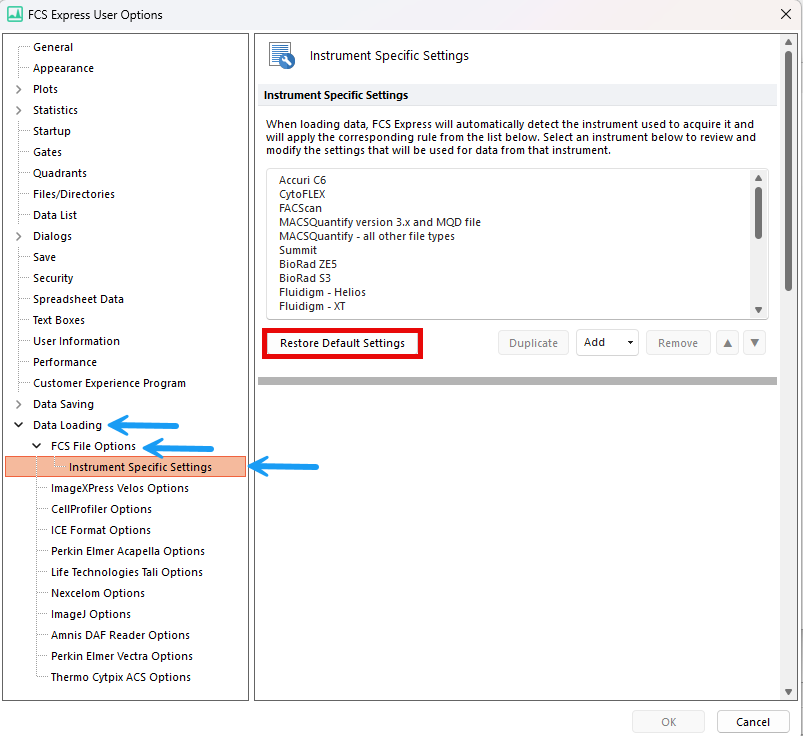Open the General options page
This screenshot has width=803, height=736.
coord(53,47)
